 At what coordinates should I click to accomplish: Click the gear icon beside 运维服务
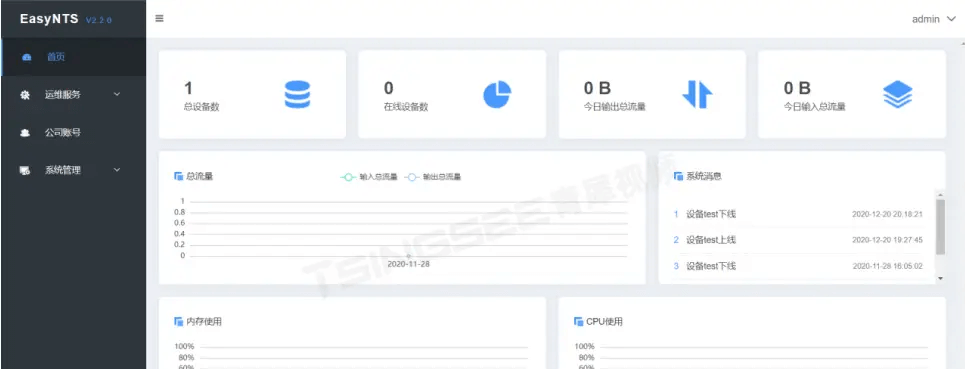tap(25, 95)
